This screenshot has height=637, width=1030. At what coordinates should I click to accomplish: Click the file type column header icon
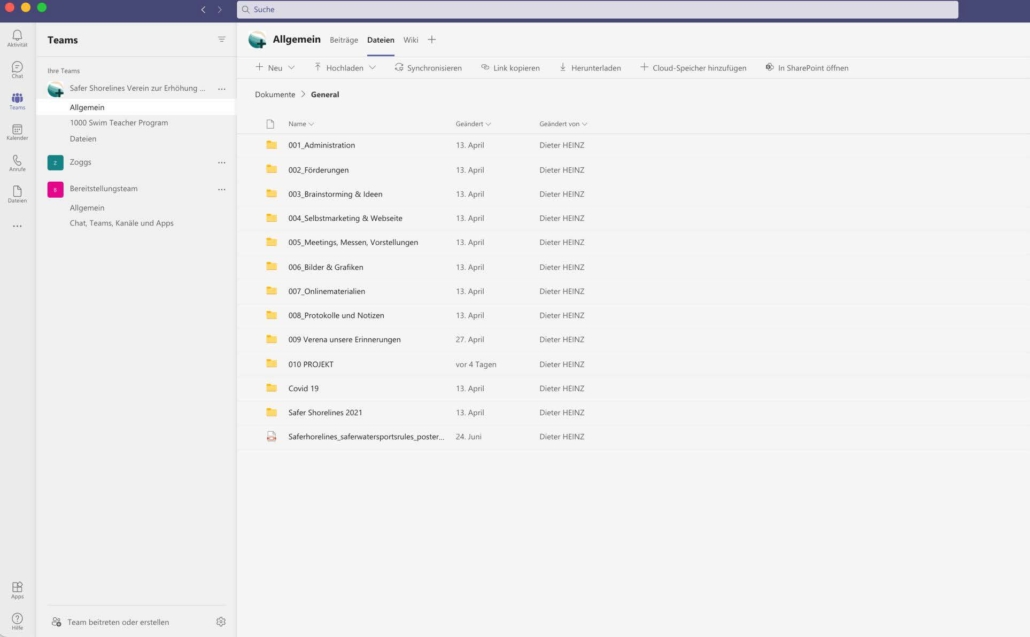(270, 123)
